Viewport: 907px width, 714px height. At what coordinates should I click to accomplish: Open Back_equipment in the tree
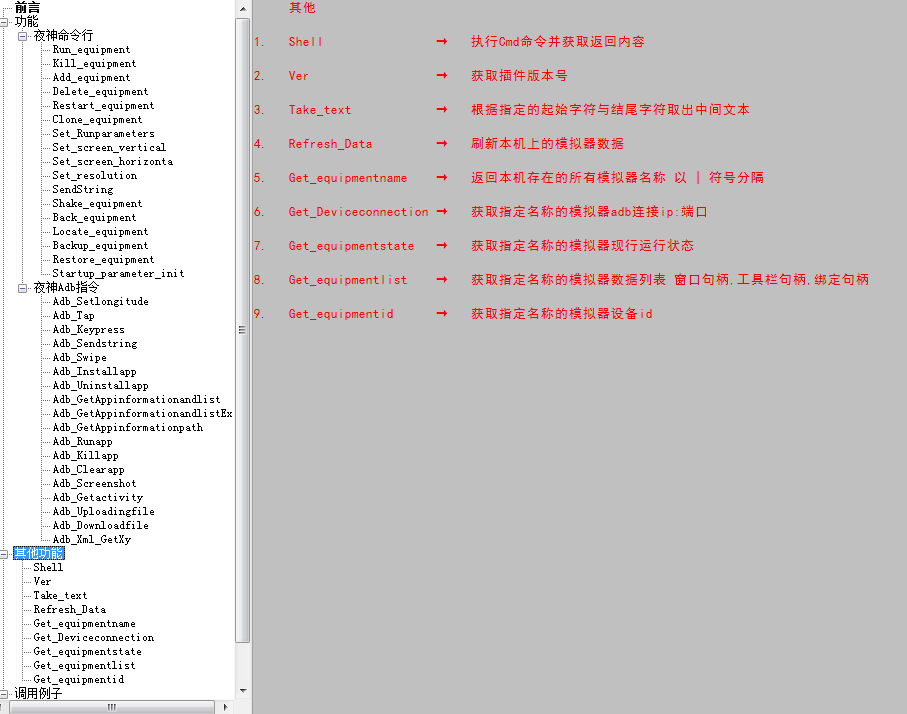tap(94, 218)
